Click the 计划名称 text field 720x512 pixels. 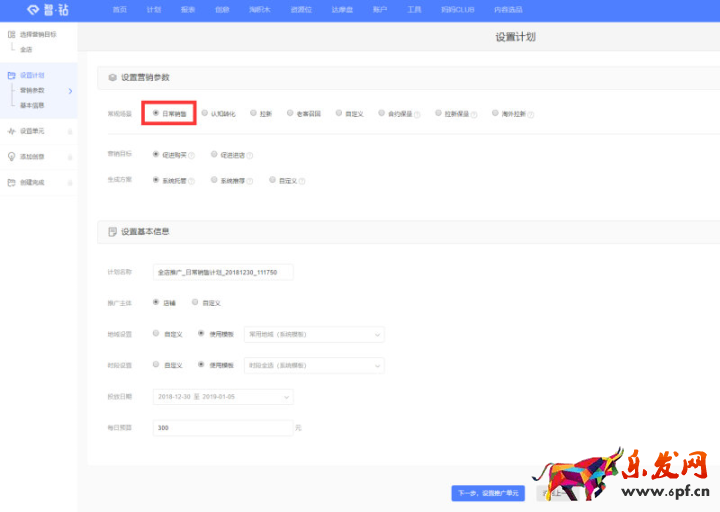(x=222, y=271)
